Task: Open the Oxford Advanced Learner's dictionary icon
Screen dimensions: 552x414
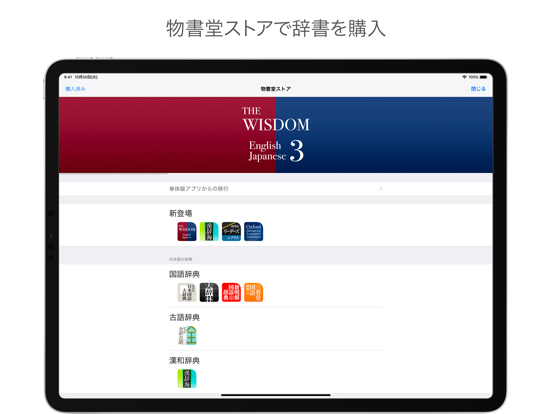Action: point(253,232)
